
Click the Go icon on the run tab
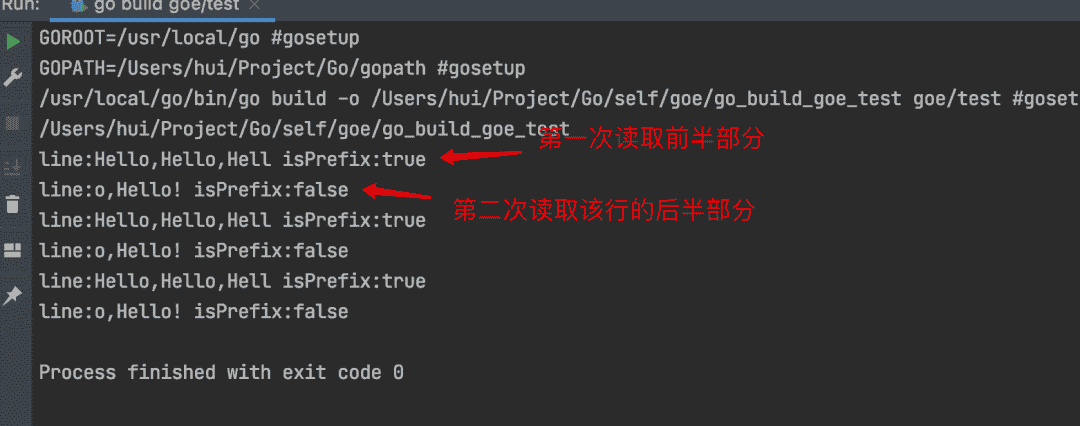[79, 7]
